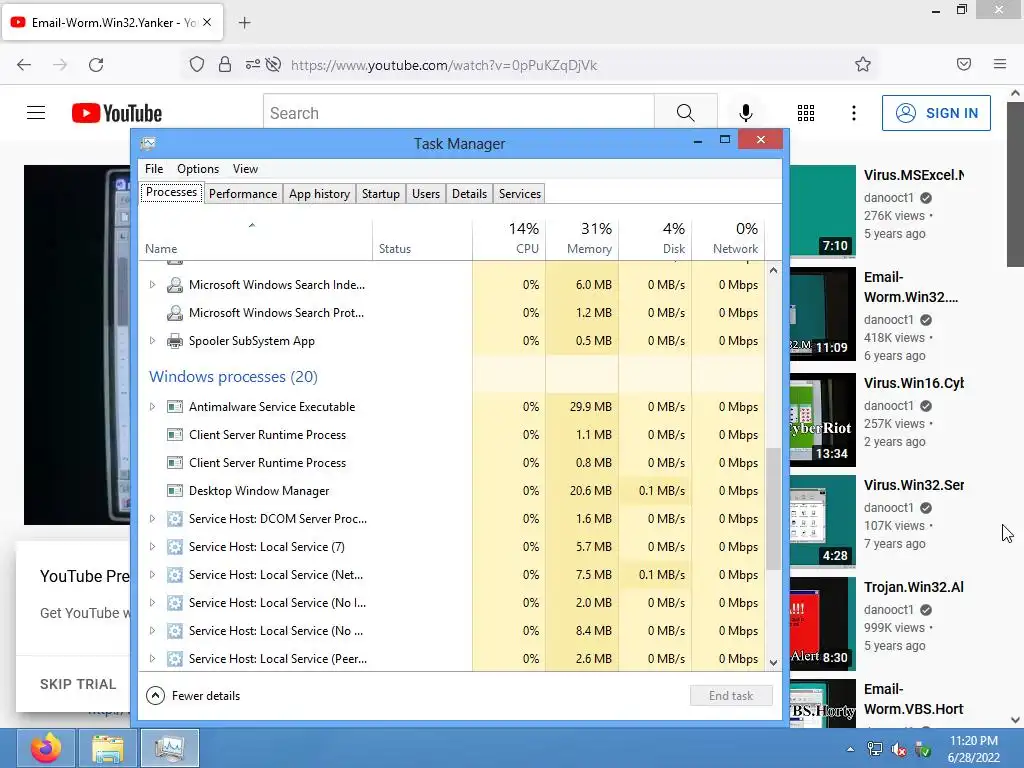Screen dimensions: 1024x768
Task: Open the Virus.Win32.Ser suggested video thumbnail
Action: tap(822, 520)
